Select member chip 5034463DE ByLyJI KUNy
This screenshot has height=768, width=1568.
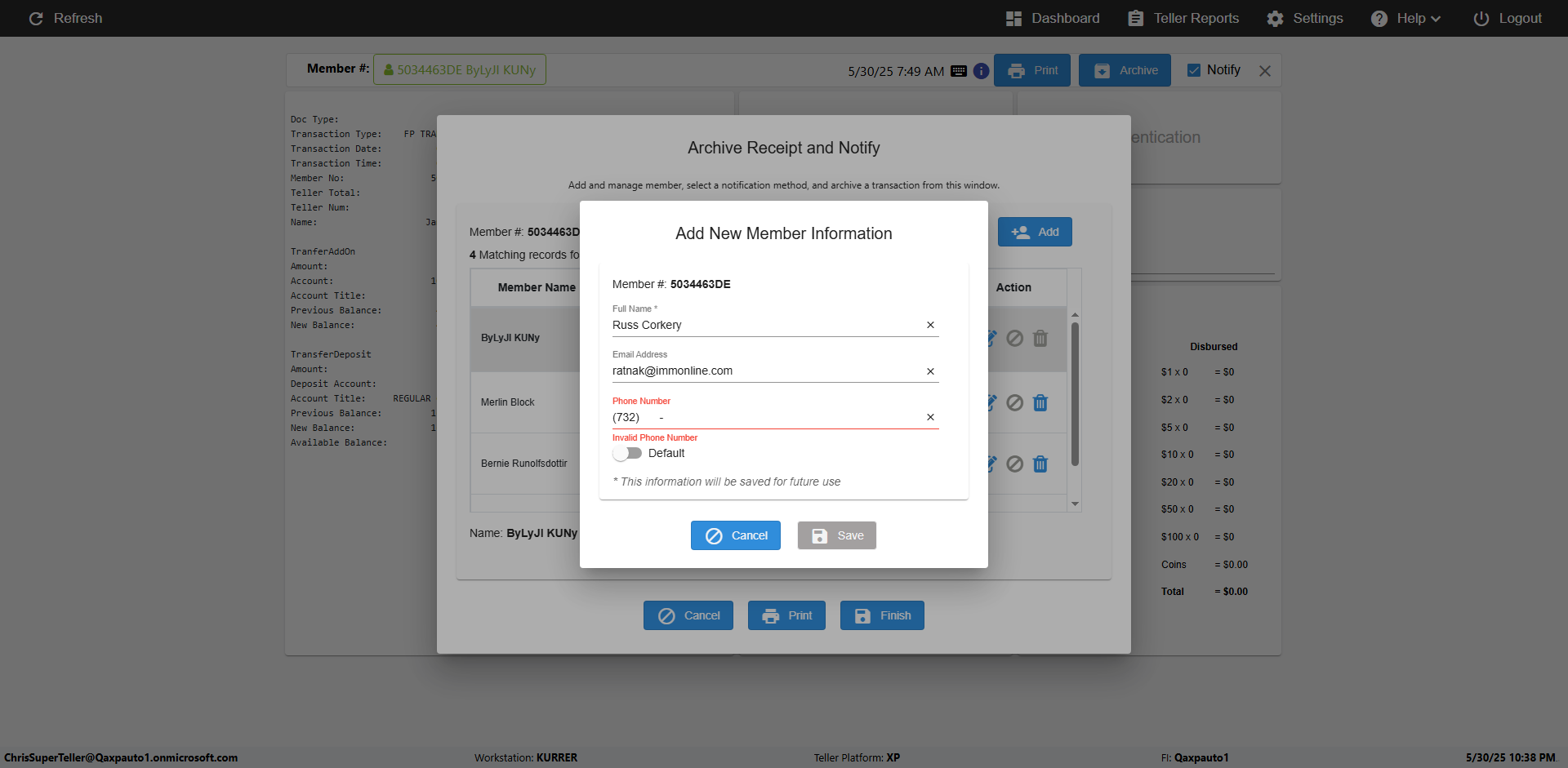pyautogui.click(x=460, y=69)
